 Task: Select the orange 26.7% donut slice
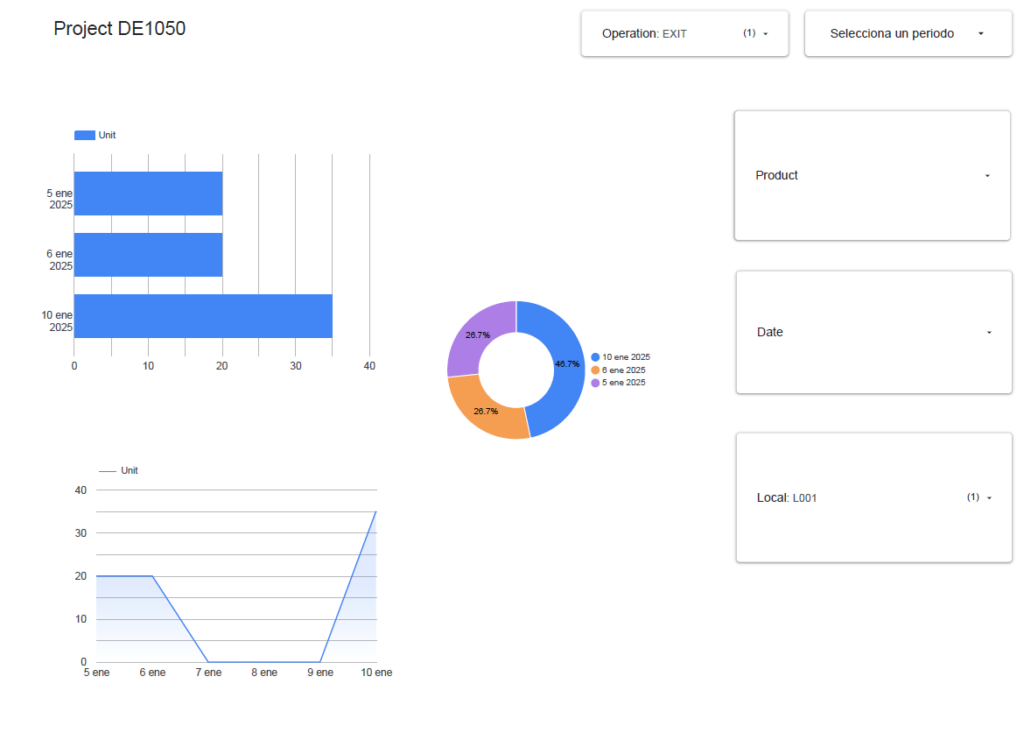[483, 410]
